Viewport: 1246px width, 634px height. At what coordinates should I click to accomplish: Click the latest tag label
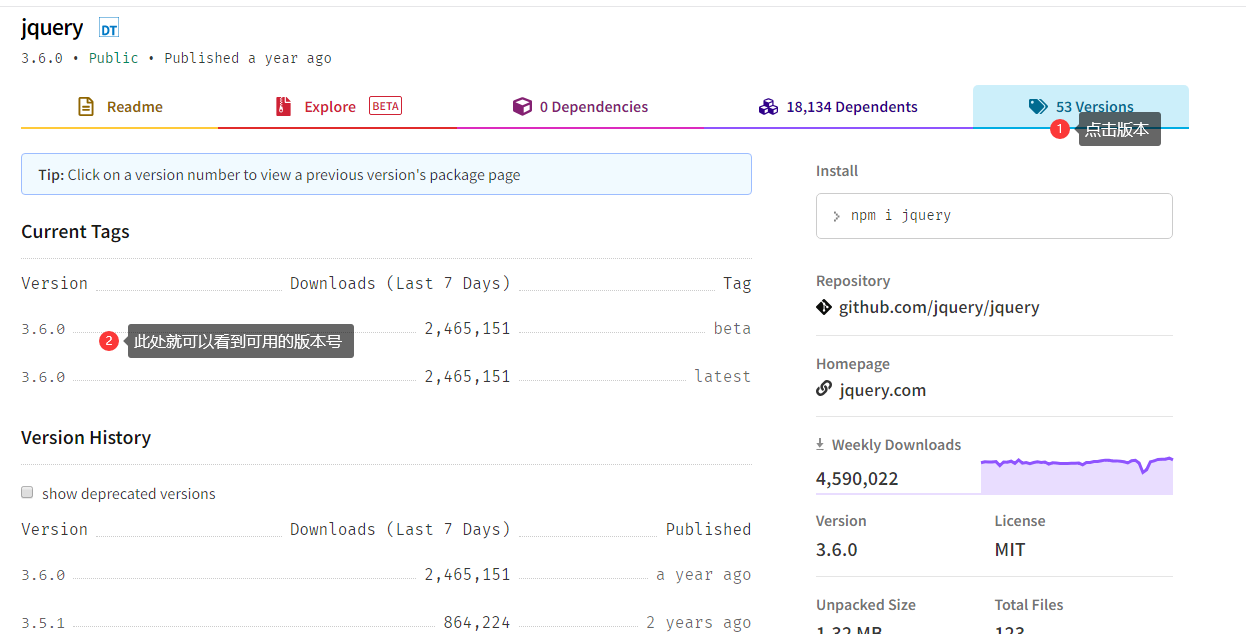click(x=723, y=377)
